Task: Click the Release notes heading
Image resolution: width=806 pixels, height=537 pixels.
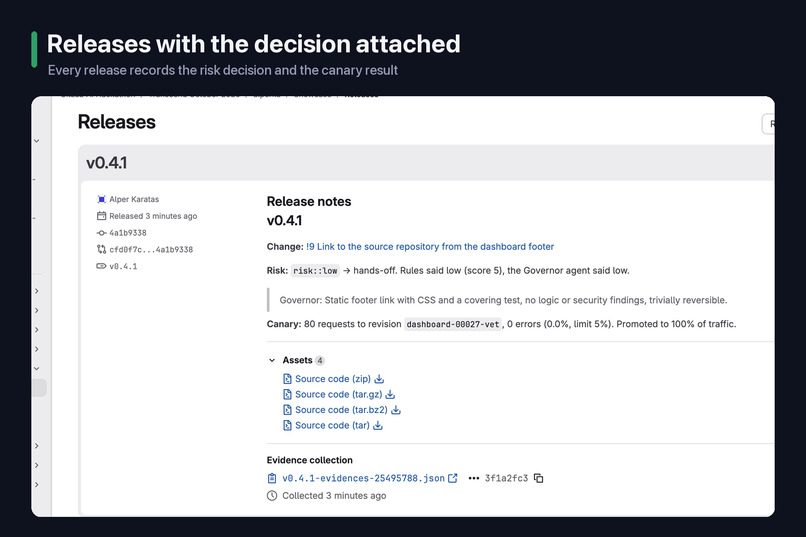Action: (x=309, y=201)
